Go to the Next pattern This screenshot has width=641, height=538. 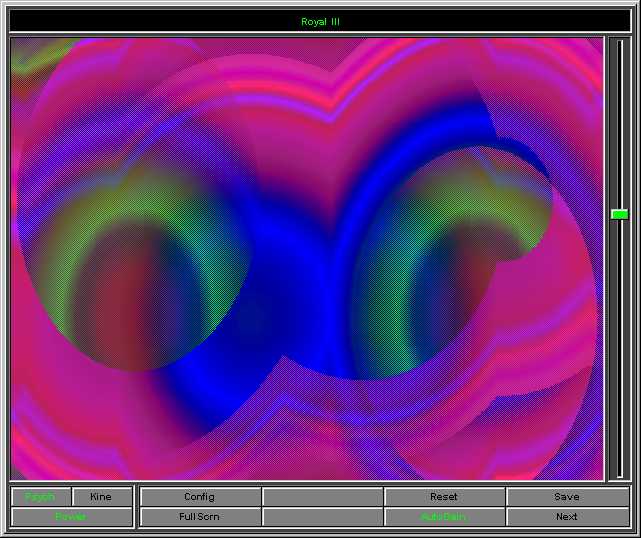567,517
